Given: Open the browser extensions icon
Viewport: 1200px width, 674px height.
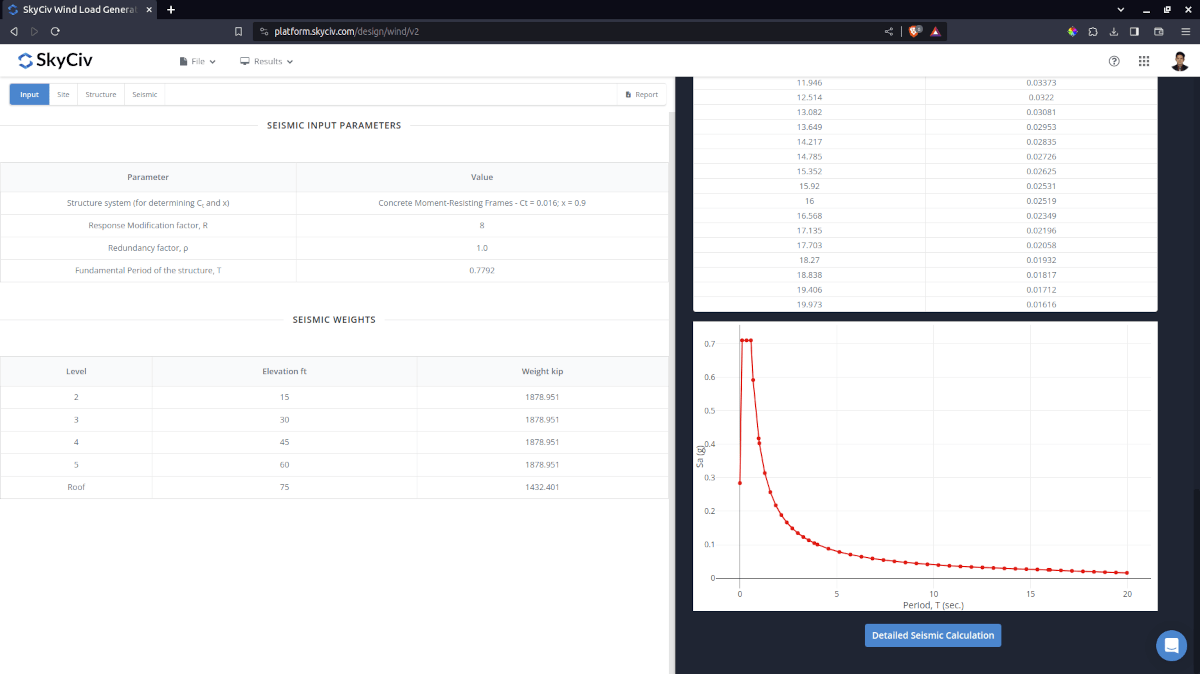Looking at the screenshot, I should (x=1092, y=31).
